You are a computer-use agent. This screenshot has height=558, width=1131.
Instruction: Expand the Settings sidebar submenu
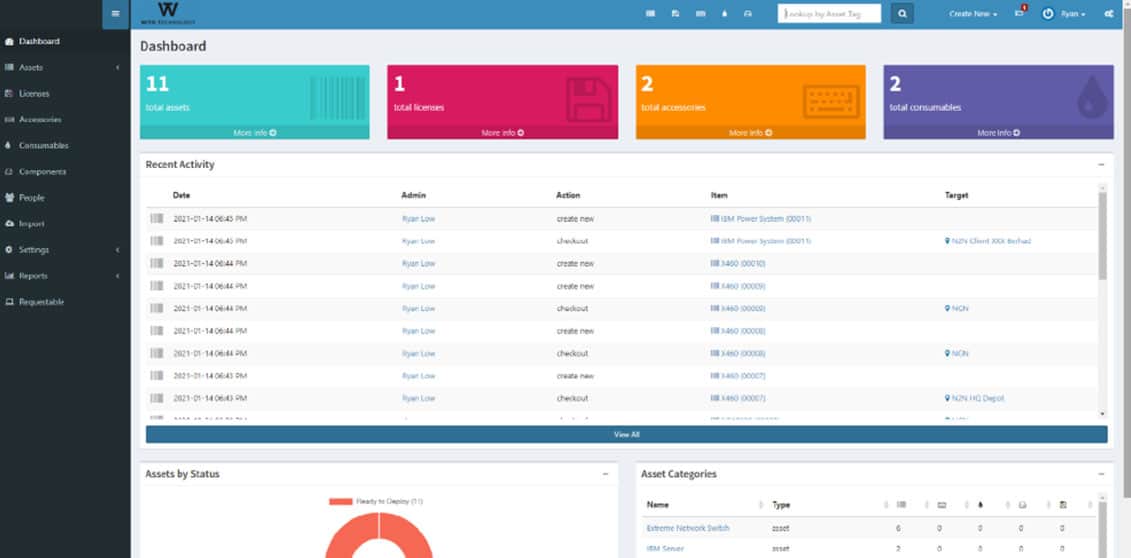tap(117, 249)
